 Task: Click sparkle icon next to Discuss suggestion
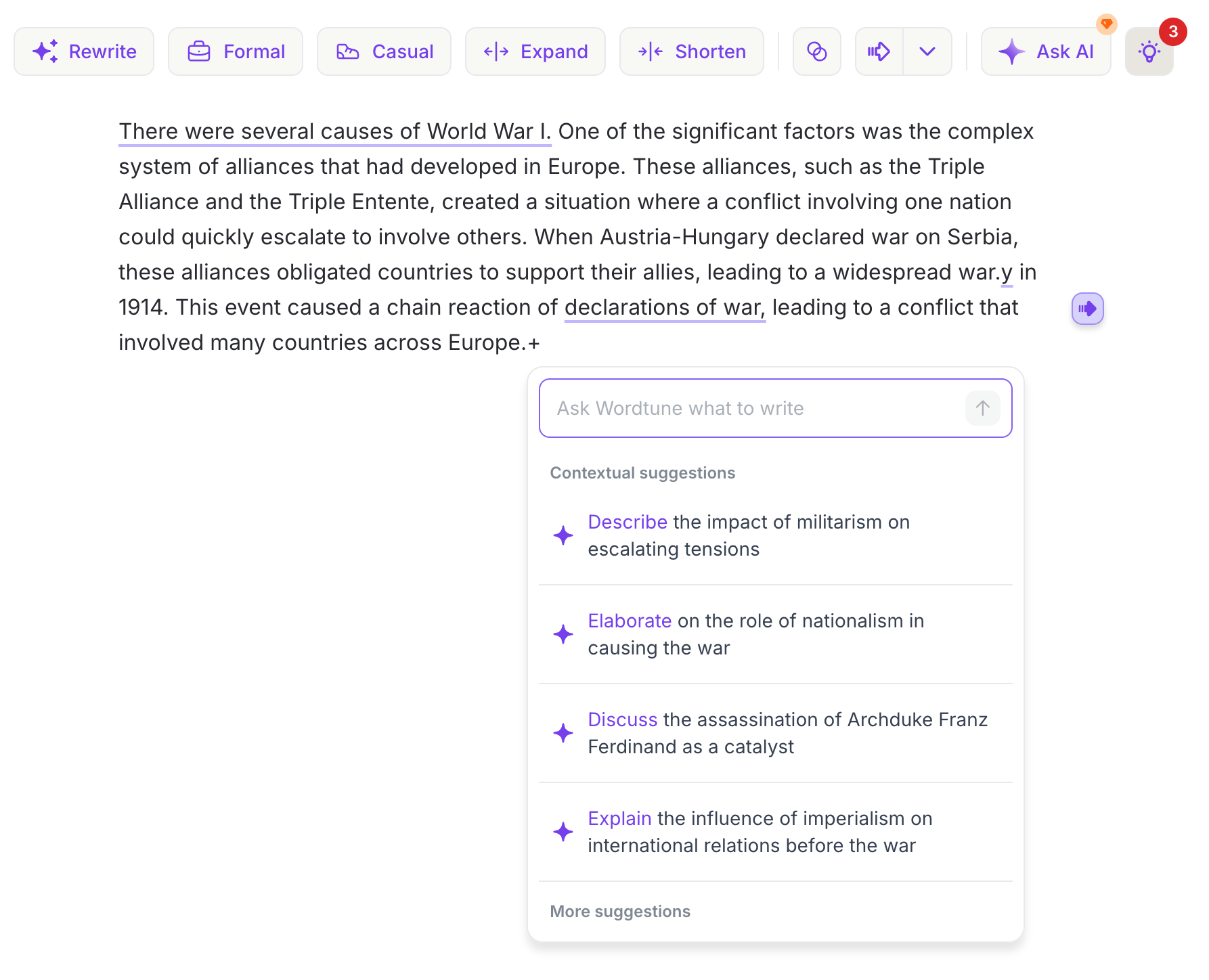tap(563, 733)
